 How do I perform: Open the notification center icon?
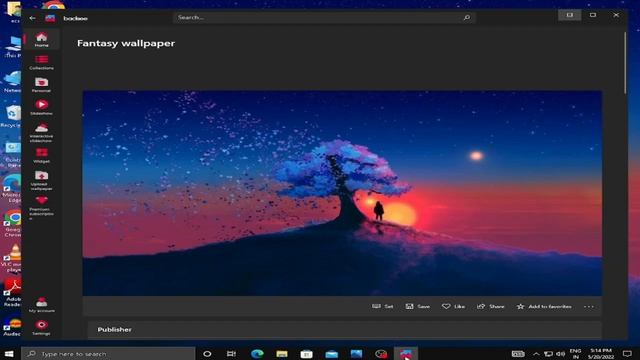click(x=627, y=354)
